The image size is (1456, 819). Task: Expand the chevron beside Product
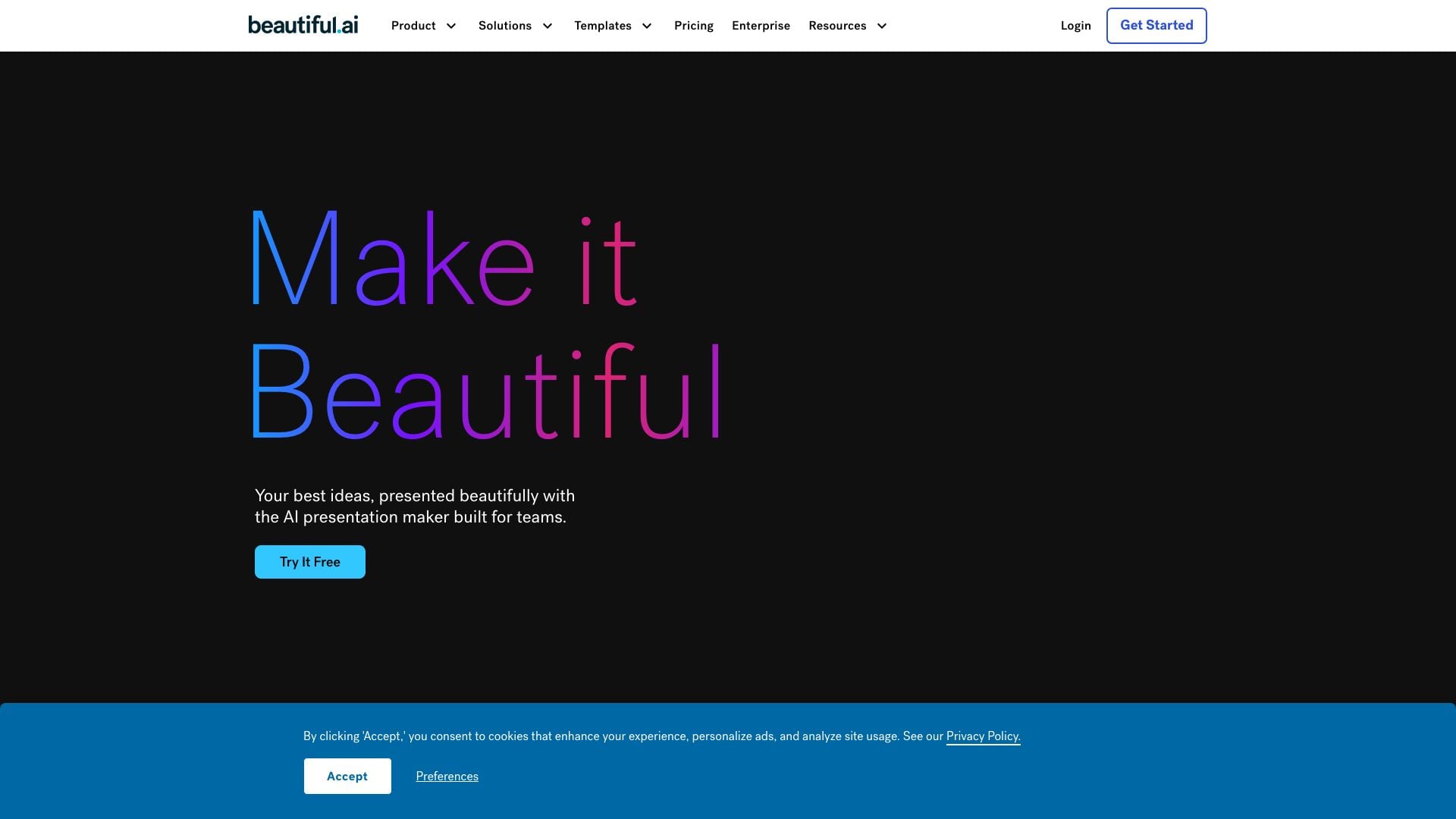(x=451, y=26)
